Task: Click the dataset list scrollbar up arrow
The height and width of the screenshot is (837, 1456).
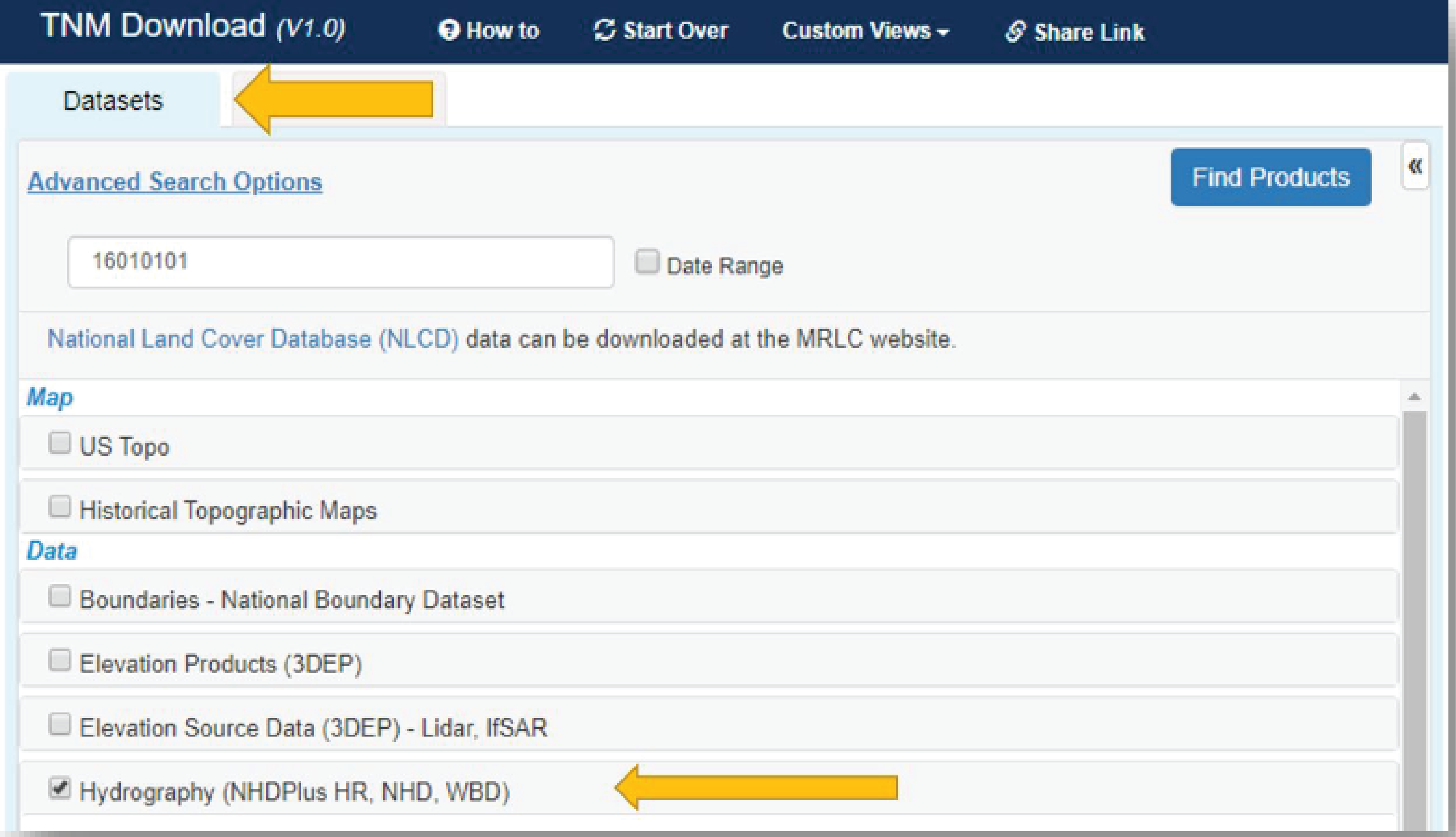Action: (1414, 397)
